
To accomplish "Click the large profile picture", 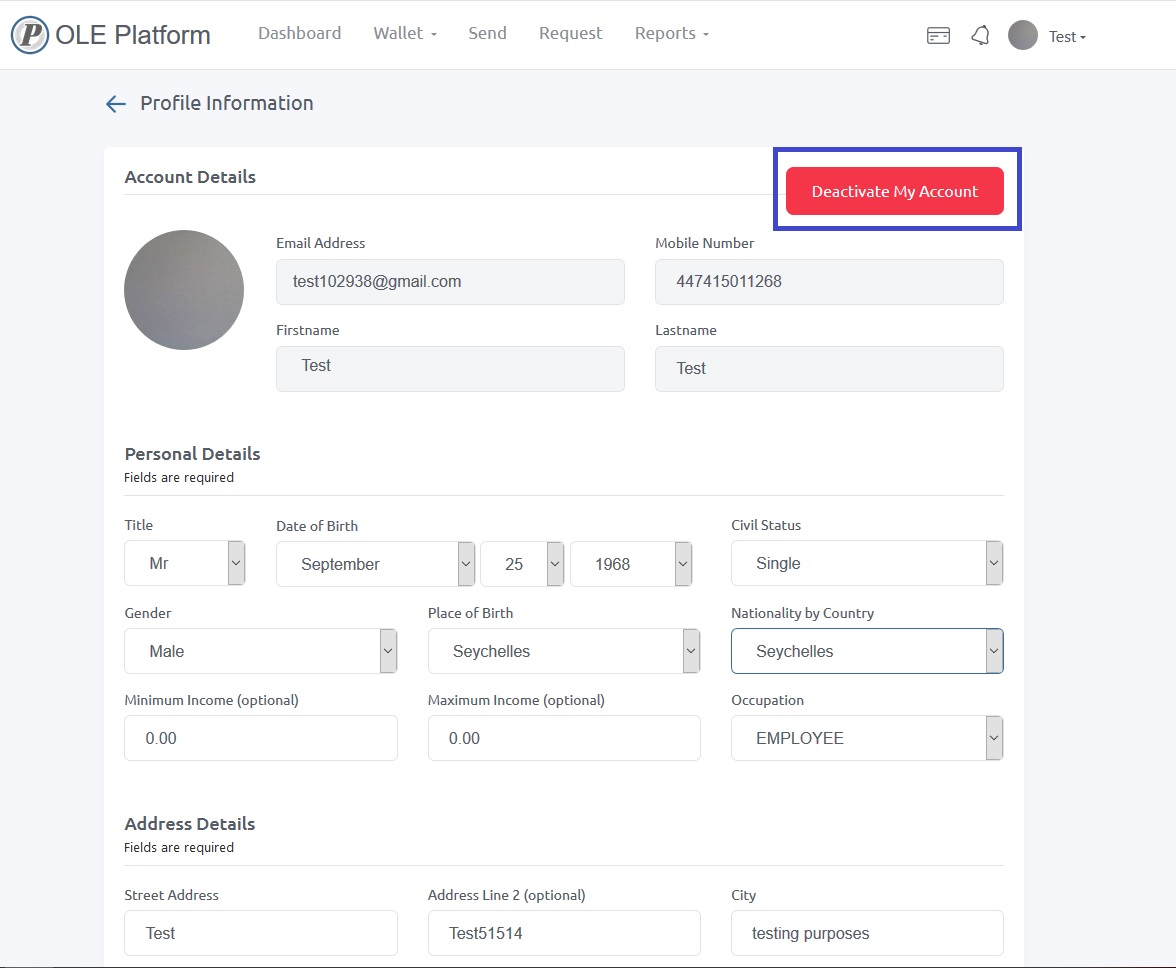I will [x=184, y=289].
